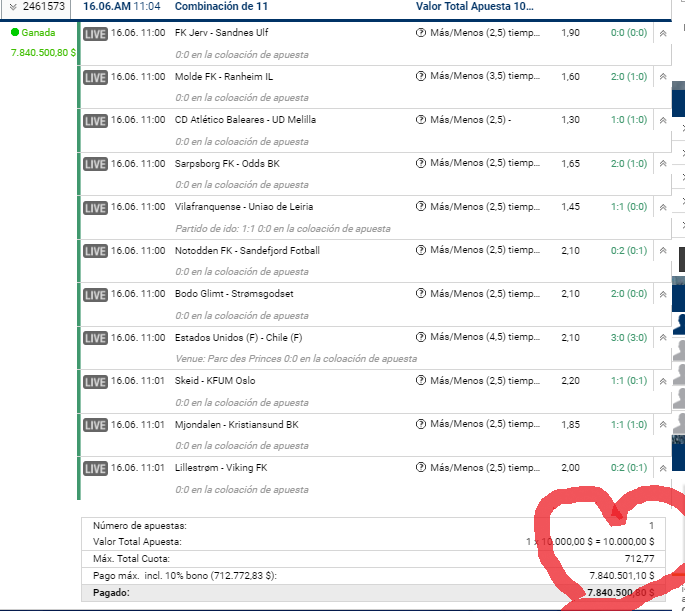Collapse the Sarpsborg FK - Odds BK row
Image resolution: width=685 pixels, height=611 pixels.
[x=663, y=163]
